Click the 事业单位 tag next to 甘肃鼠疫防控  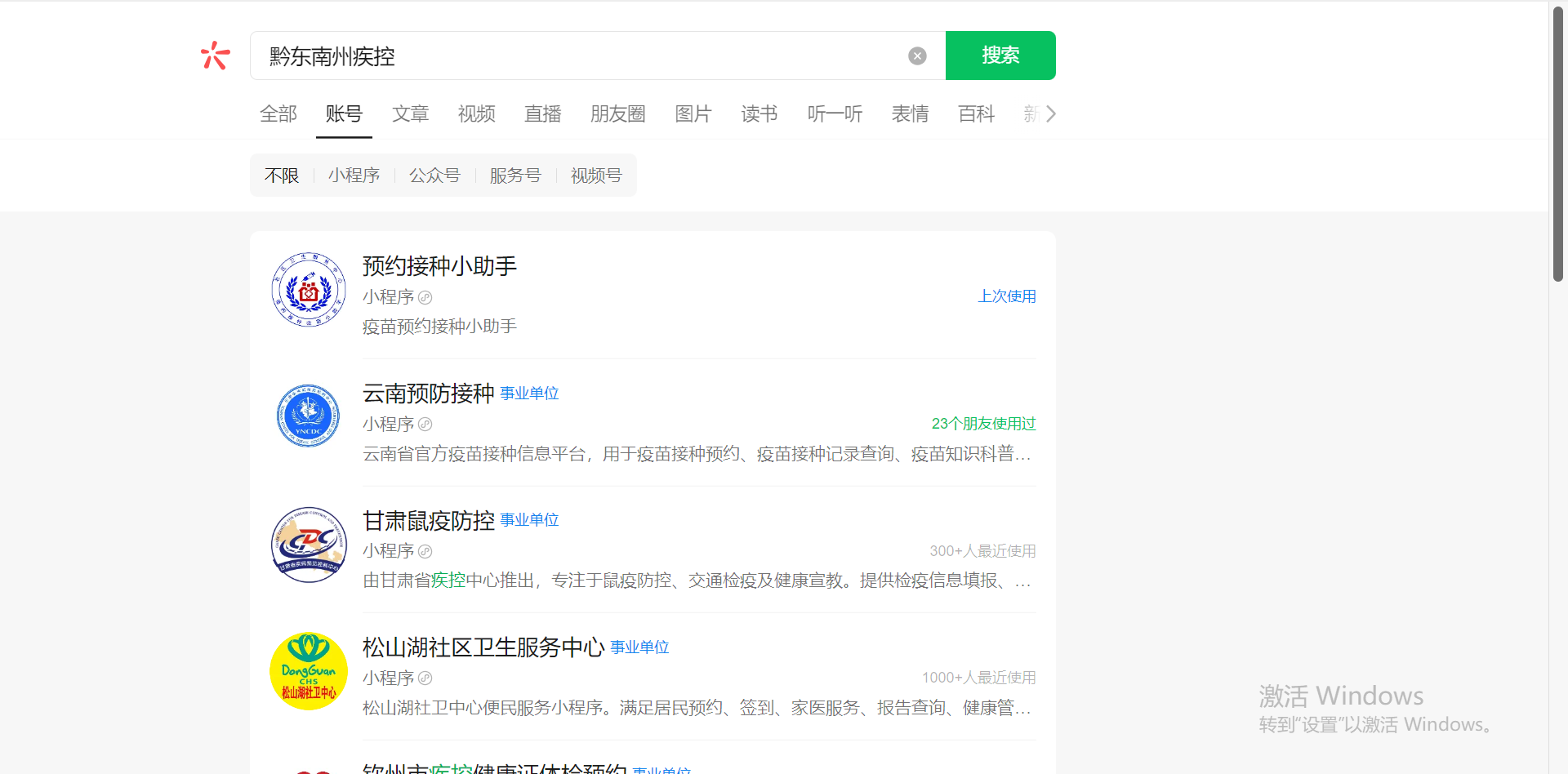529,520
